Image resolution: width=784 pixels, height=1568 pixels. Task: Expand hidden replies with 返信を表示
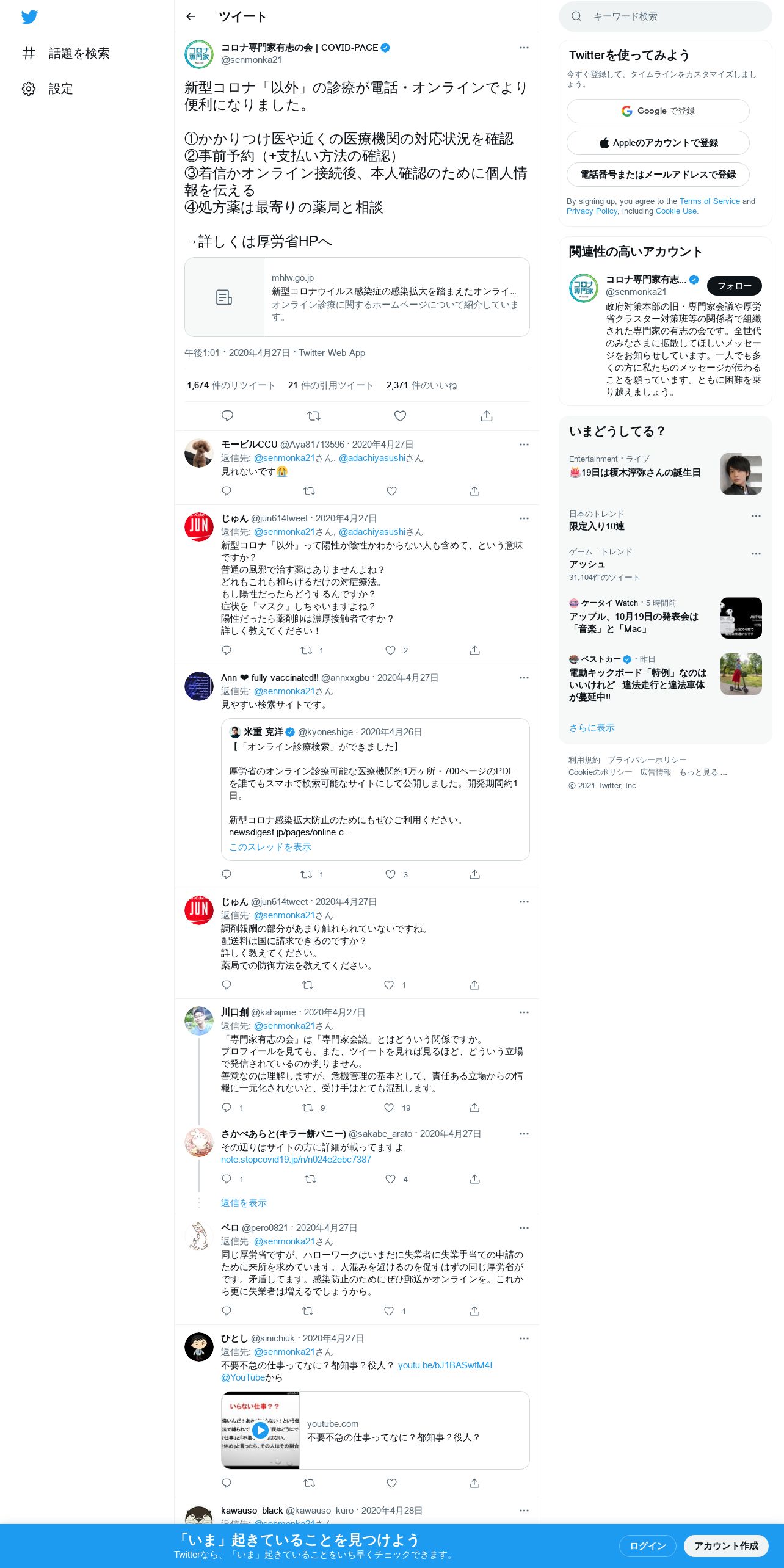click(x=244, y=1202)
